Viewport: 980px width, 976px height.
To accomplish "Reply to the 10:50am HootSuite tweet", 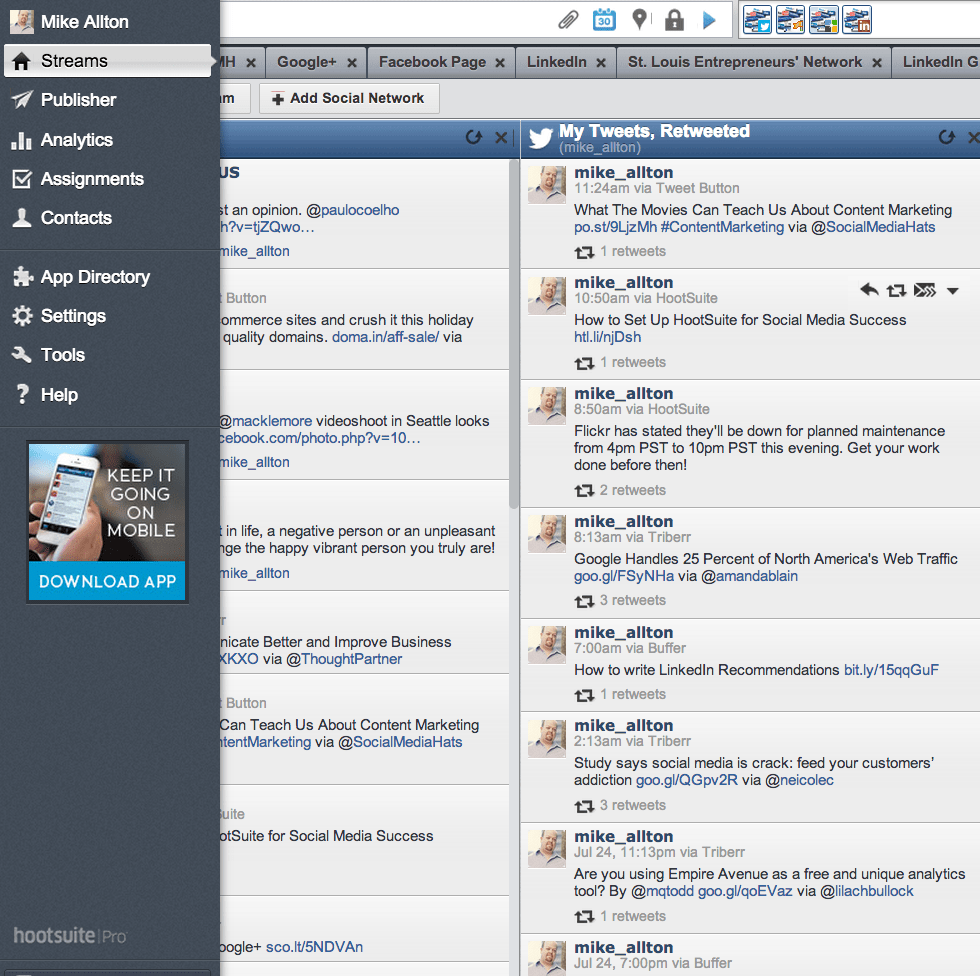I will coord(869,290).
